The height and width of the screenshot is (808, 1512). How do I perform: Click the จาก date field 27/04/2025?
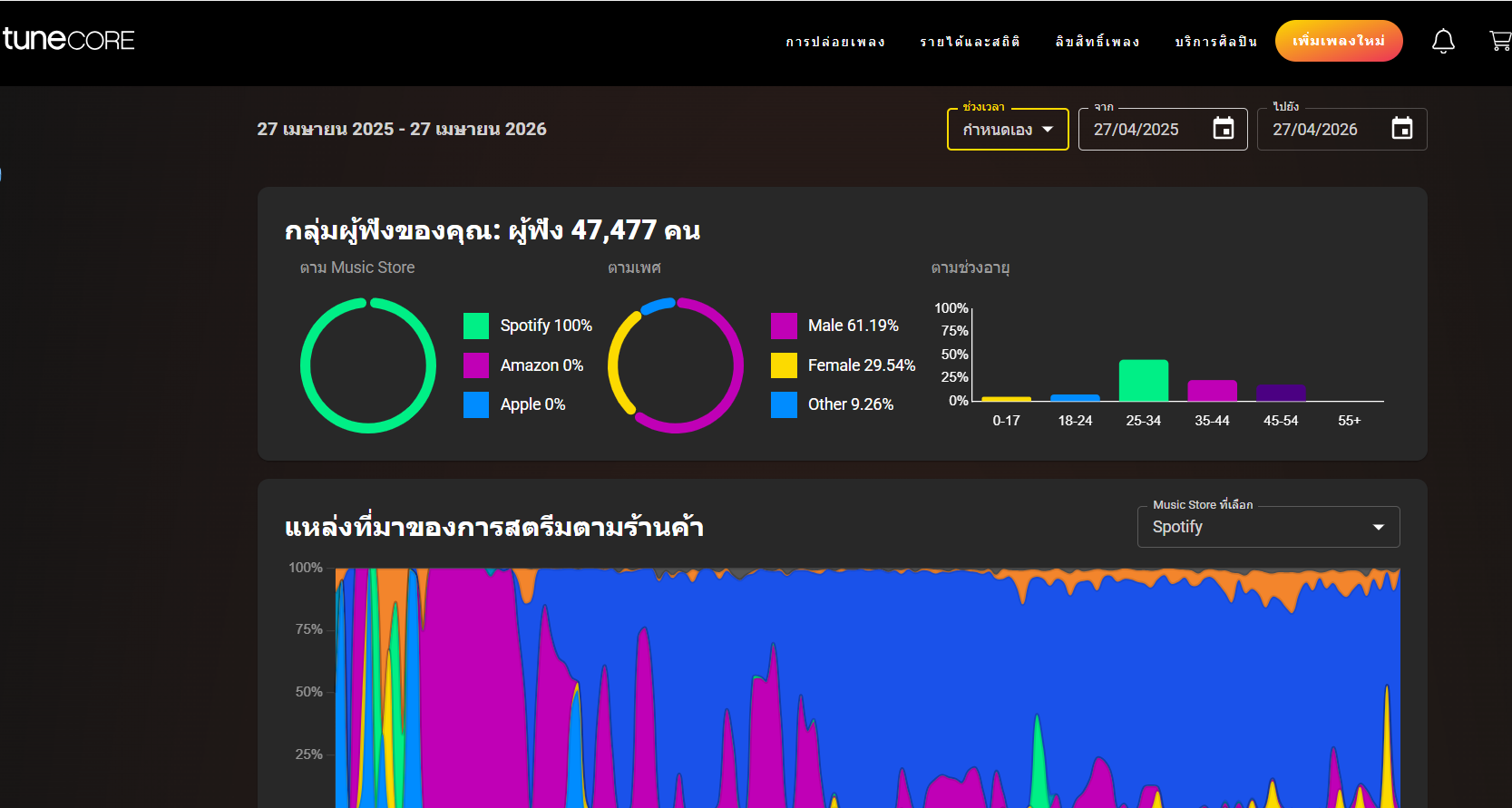pos(1163,129)
